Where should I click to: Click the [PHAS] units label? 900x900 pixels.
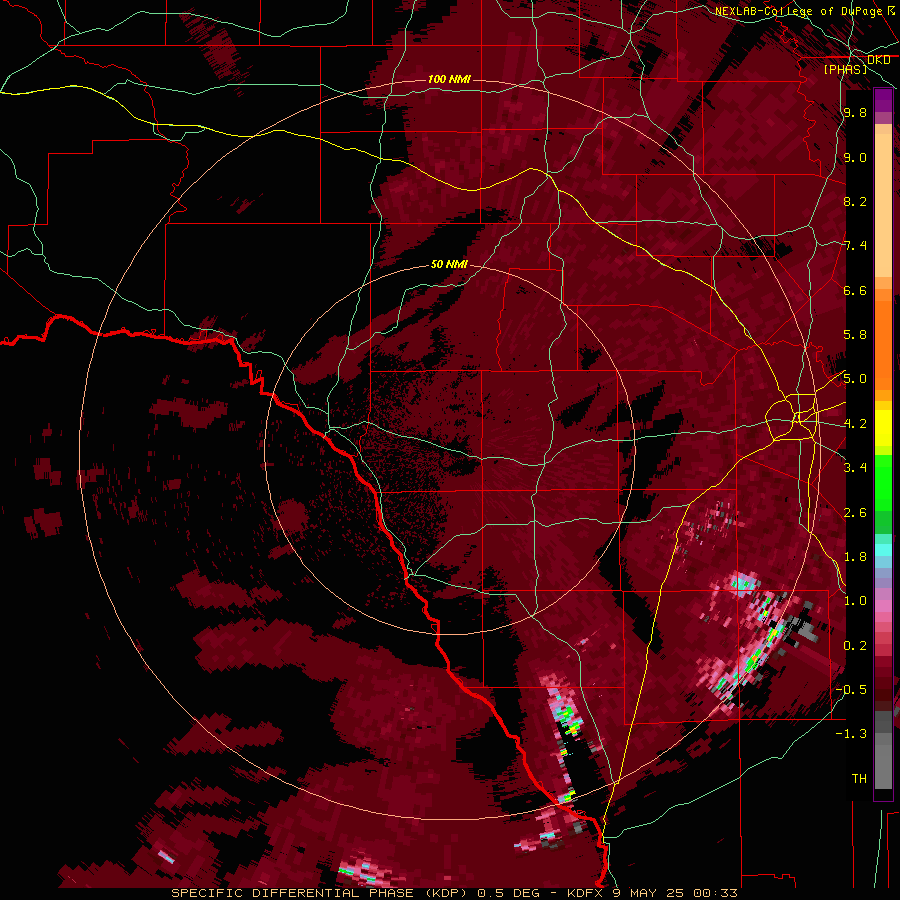pyautogui.click(x=845, y=70)
